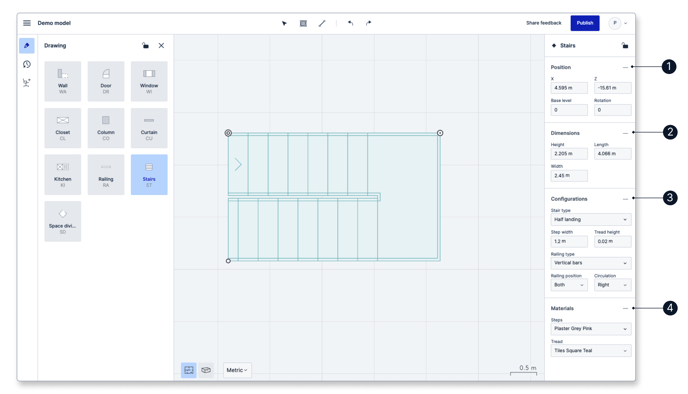
Task: Choose the Door drawing tool
Action: coord(106,81)
